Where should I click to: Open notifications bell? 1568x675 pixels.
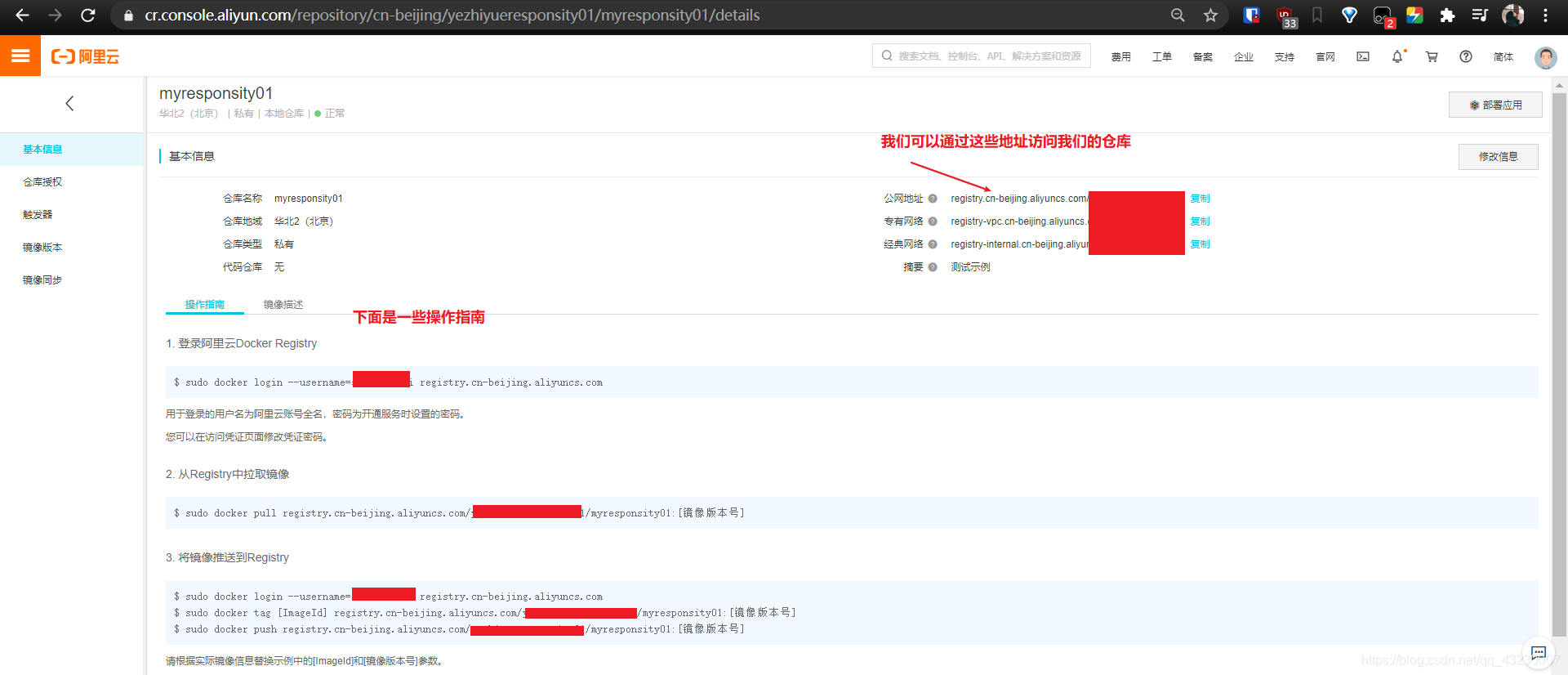click(x=1397, y=56)
